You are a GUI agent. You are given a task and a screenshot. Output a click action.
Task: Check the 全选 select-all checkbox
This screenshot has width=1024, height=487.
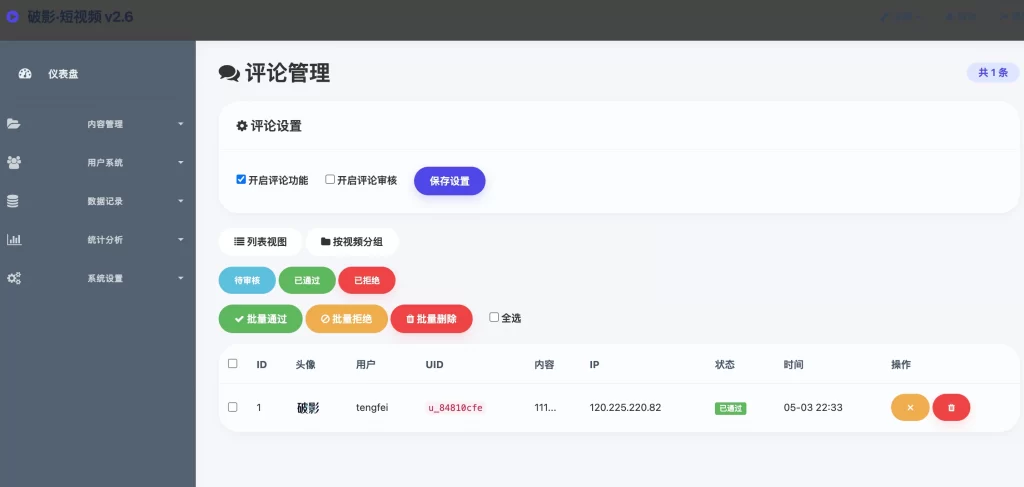click(494, 317)
